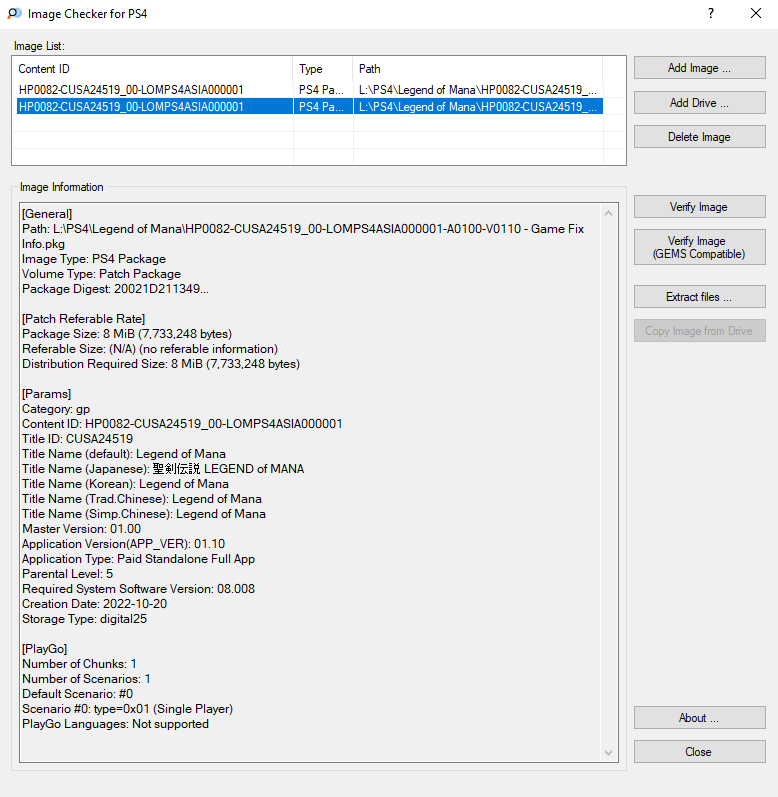Click the Type cell of the highlighted row
Image resolution: width=778 pixels, height=797 pixels.
(x=323, y=107)
